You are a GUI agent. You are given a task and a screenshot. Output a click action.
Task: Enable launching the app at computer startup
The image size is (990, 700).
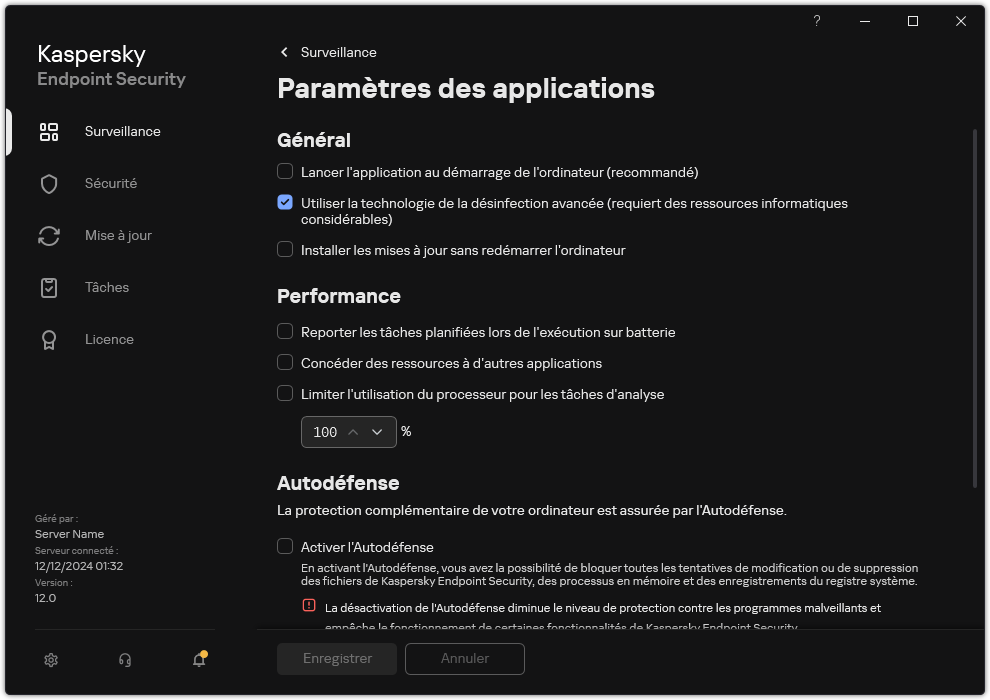(x=285, y=172)
